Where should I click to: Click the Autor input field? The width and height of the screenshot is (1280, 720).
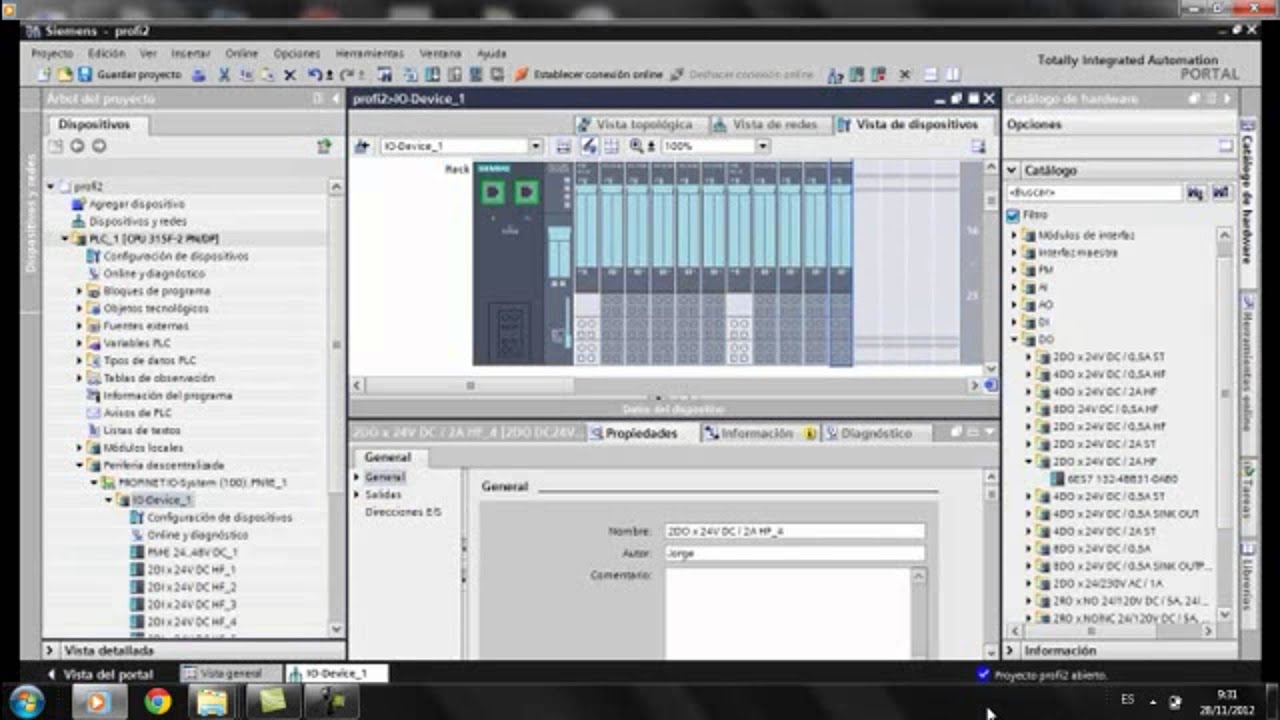(x=795, y=553)
